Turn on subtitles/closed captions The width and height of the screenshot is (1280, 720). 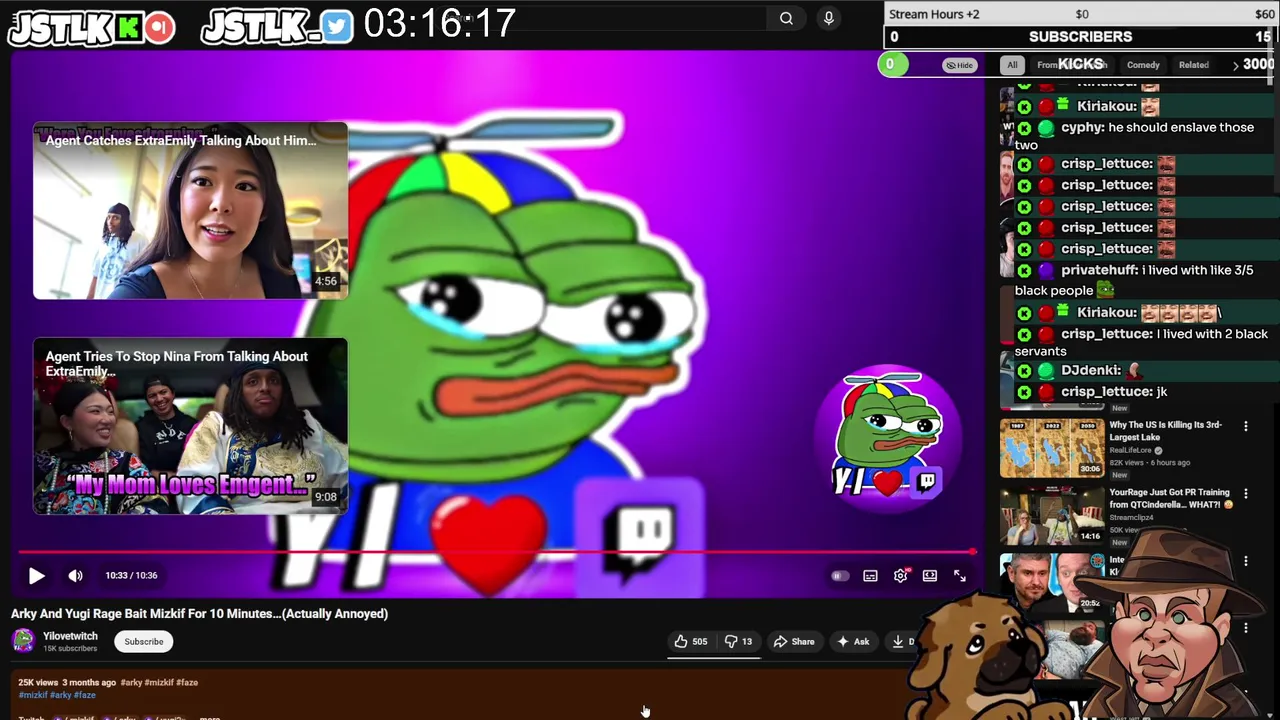pos(870,576)
